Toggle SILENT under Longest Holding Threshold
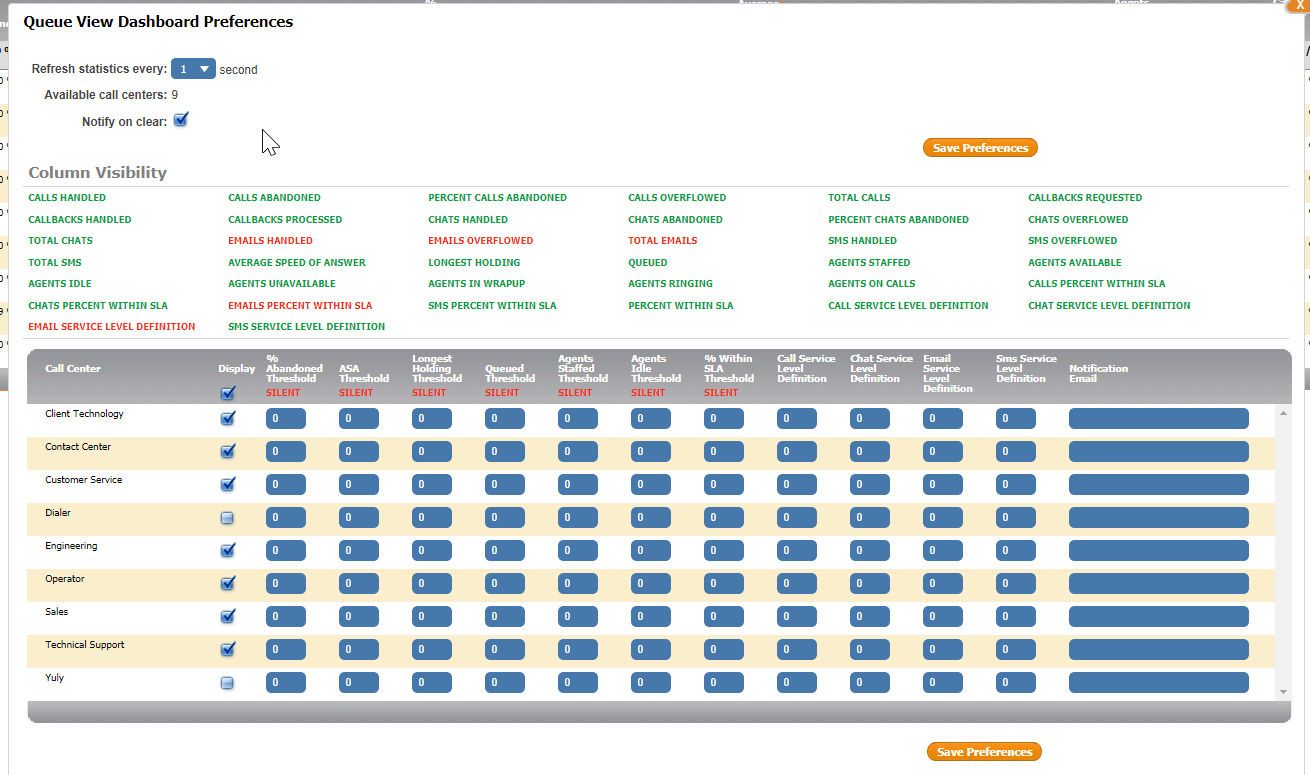Image resolution: width=1310 pixels, height=775 pixels. (x=429, y=393)
